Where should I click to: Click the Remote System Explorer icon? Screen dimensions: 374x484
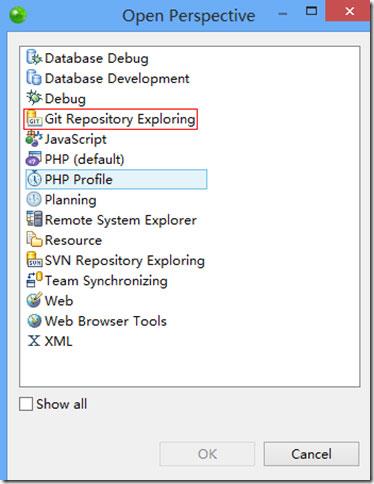(x=34, y=219)
